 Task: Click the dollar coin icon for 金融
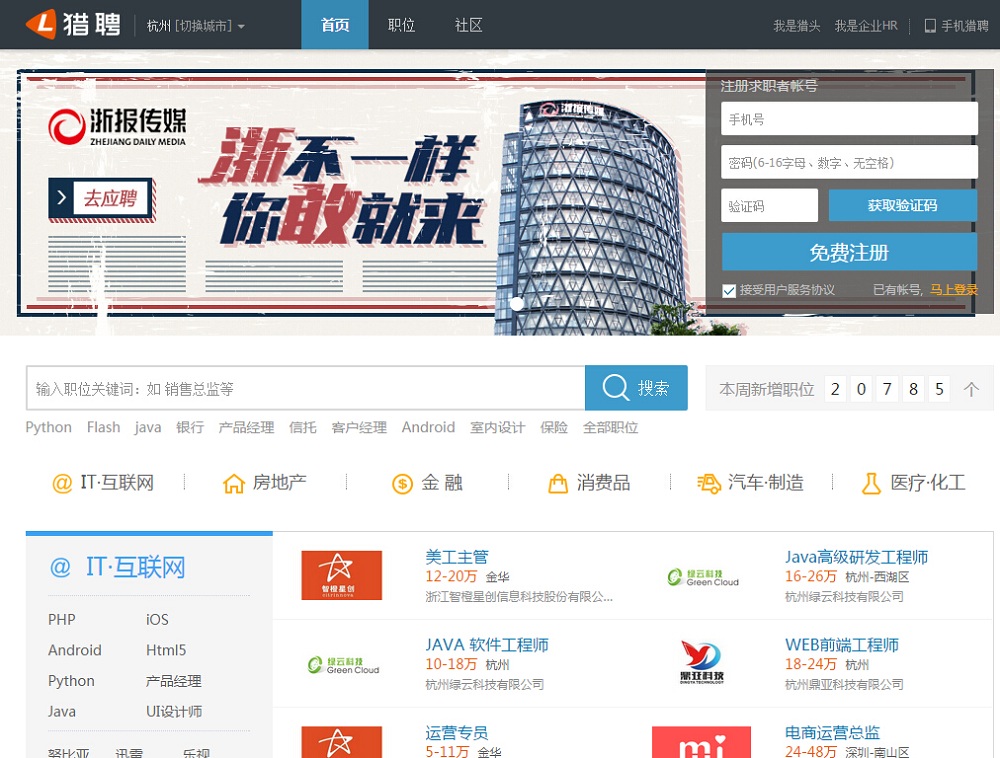click(x=402, y=484)
